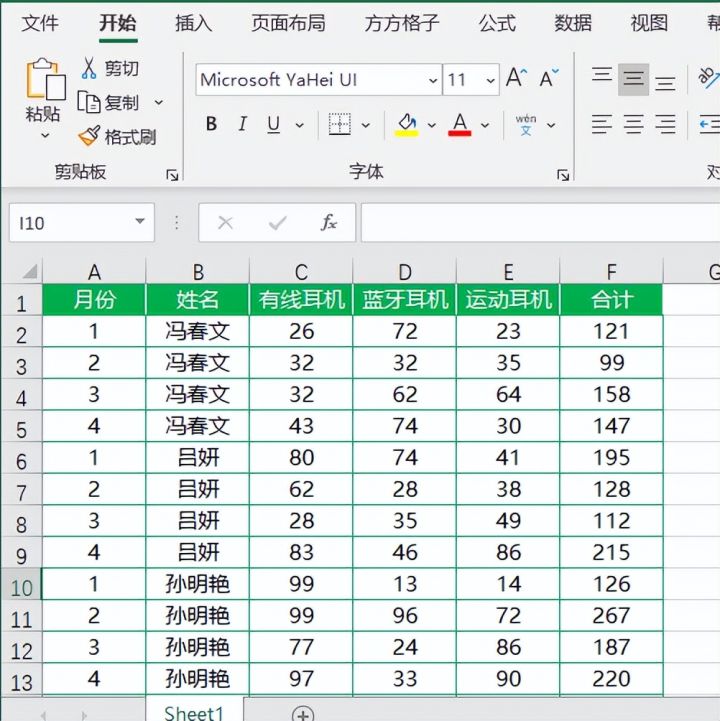Screen dimensions: 720x721
Task: Click the 合计 header cell
Action: pyautogui.click(x=611, y=300)
